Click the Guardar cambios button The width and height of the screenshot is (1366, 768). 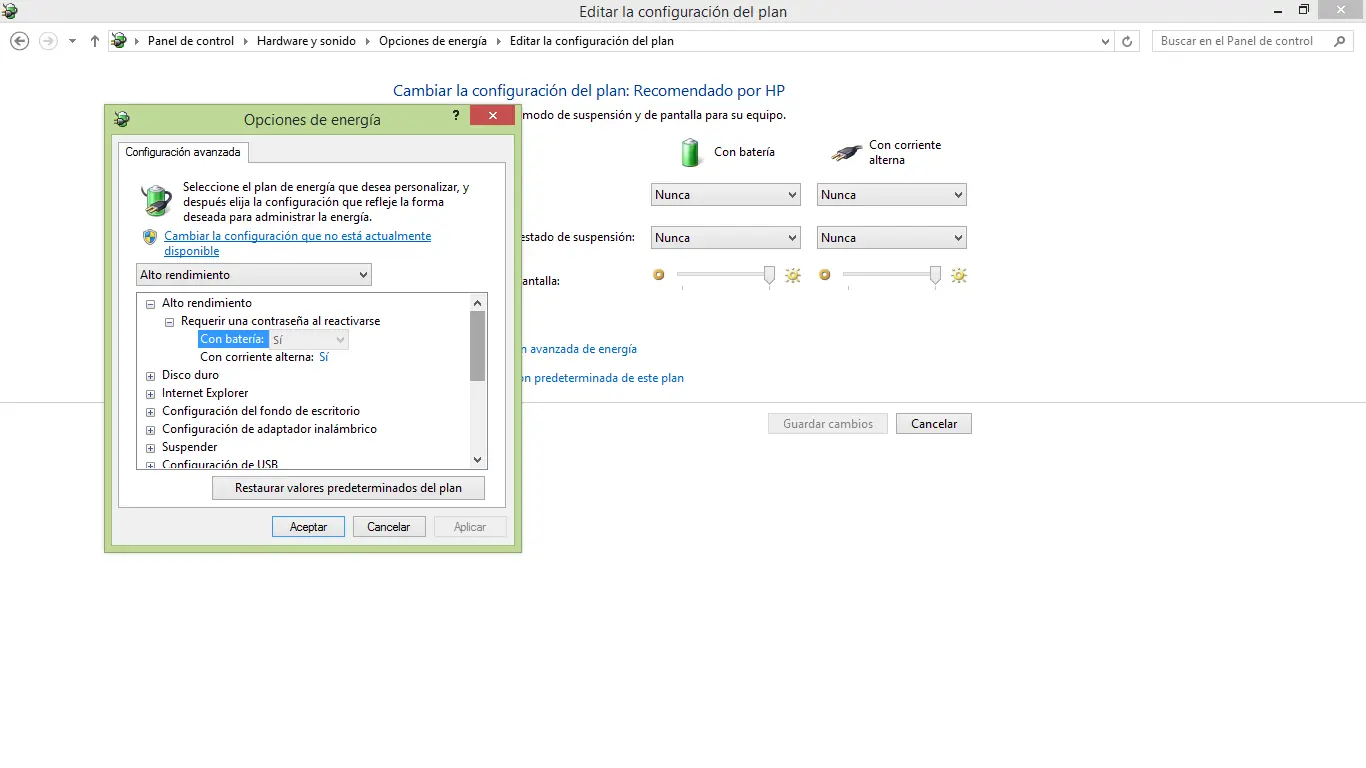[828, 424]
